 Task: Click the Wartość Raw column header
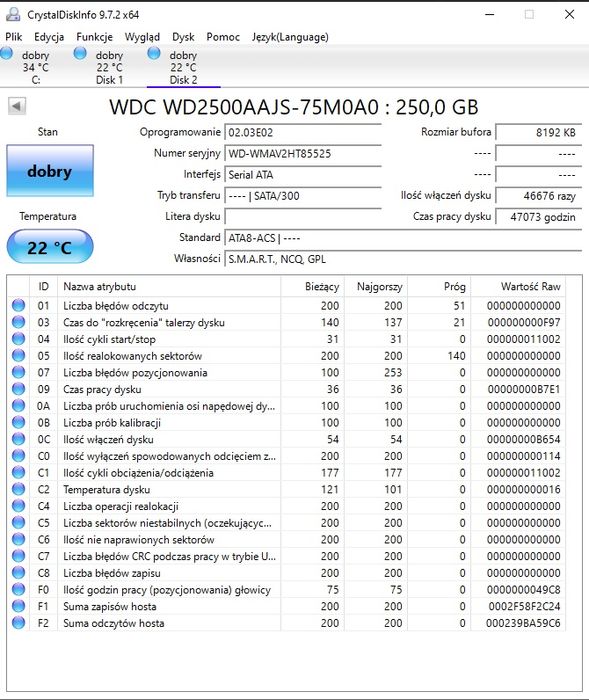pyautogui.click(x=518, y=286)
